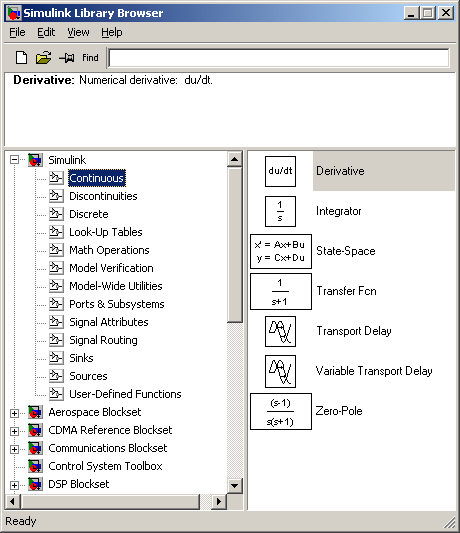Select the Signal Routing tree entry
The image size is (460, 533).
(x=103, y=340)
